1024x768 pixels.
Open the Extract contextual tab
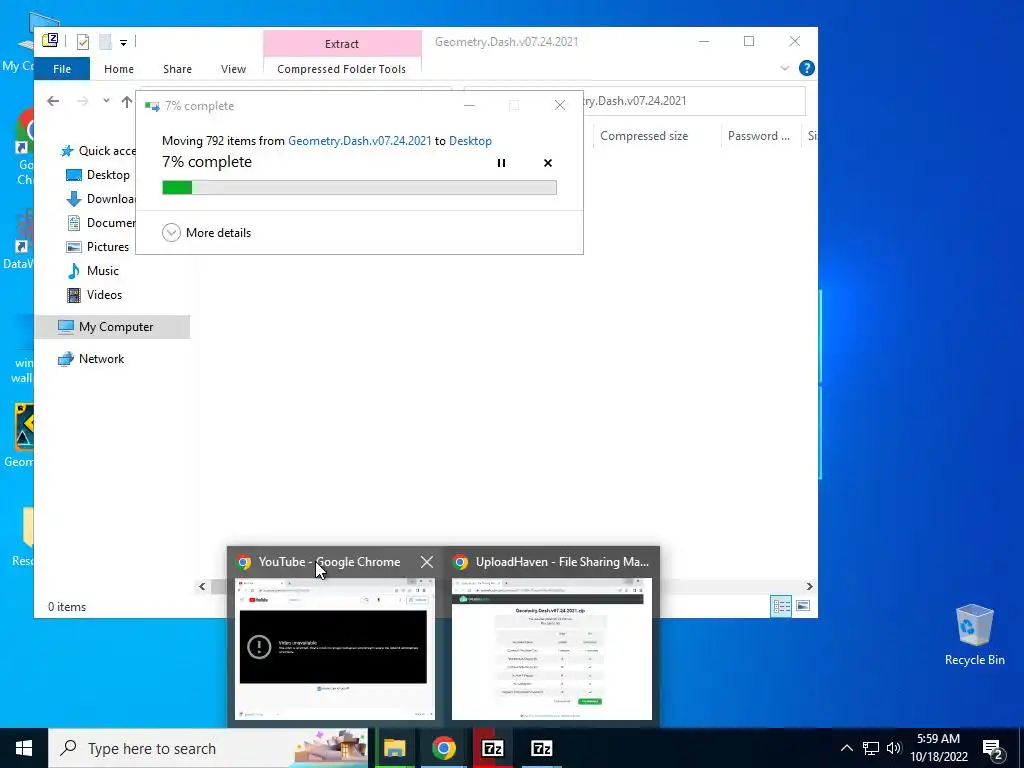click(342, 44)
